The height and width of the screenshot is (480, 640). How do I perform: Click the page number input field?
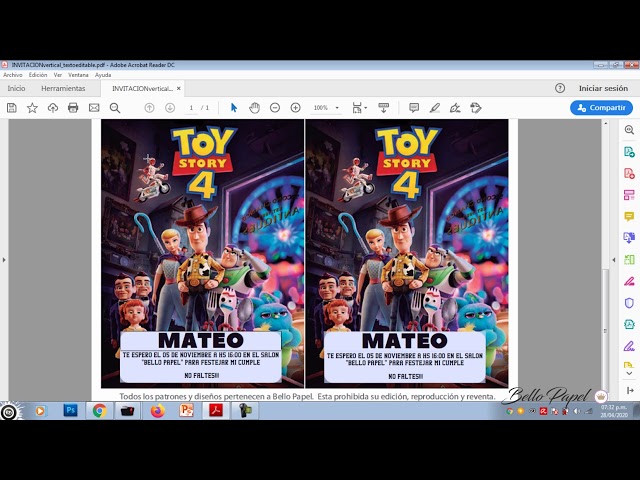click(191, 108)
